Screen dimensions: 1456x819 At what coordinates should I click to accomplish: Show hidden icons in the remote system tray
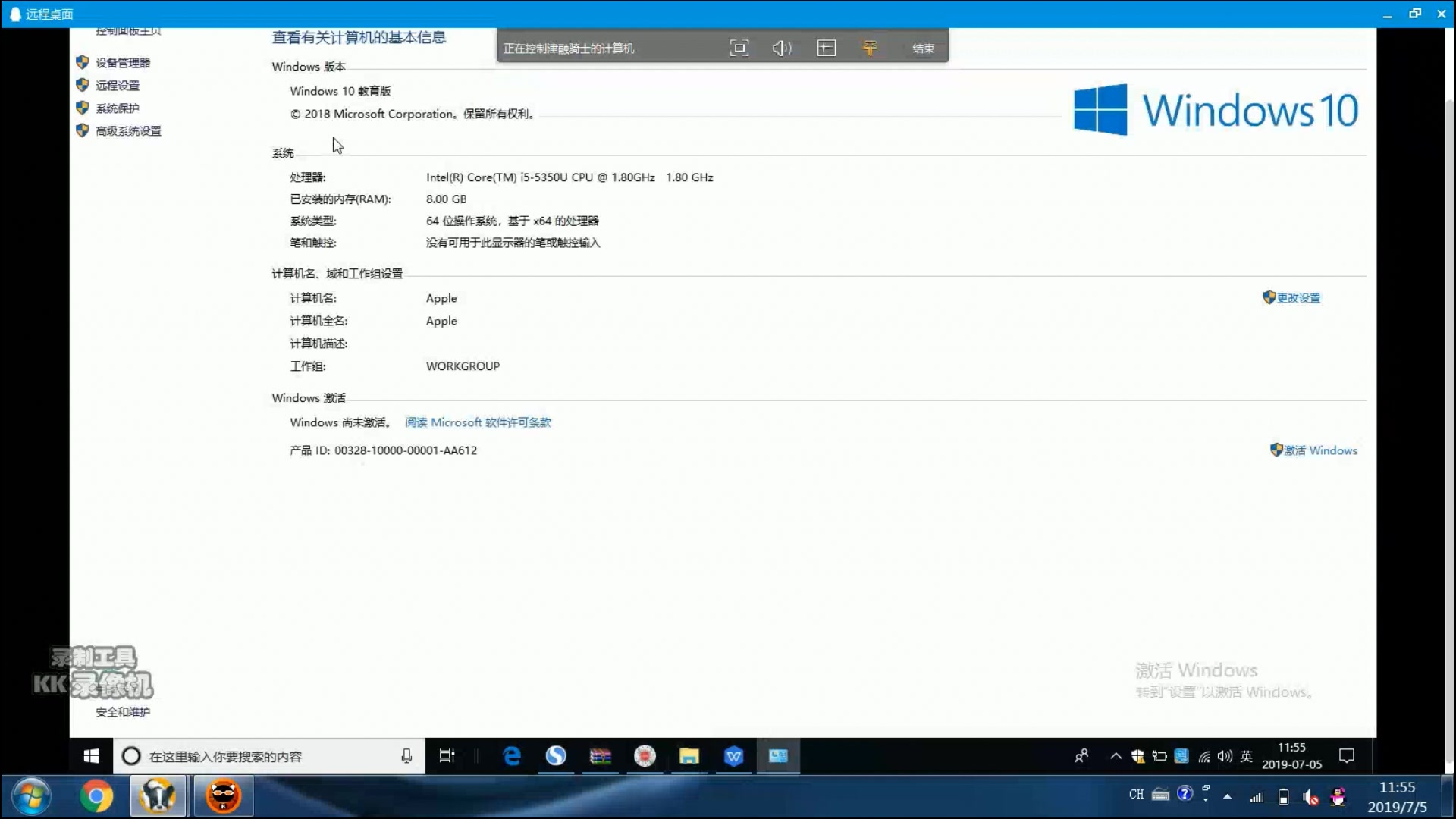pos(1115,756)
